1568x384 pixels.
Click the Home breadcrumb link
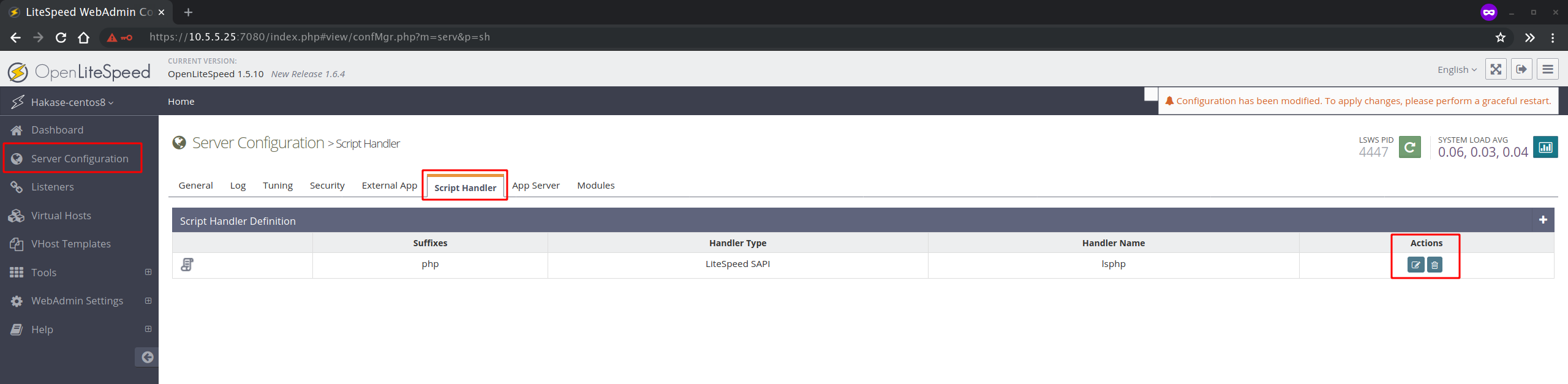(x=181, y=102)
